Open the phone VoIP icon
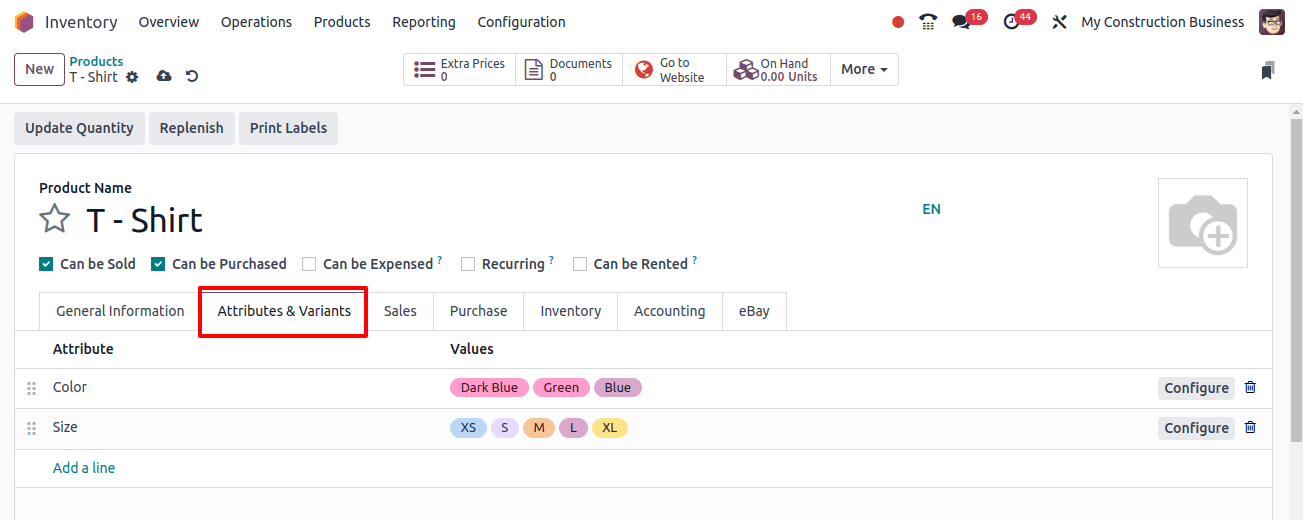The height and width of the screenshot is (520, 1303). [x=928, y=22]
